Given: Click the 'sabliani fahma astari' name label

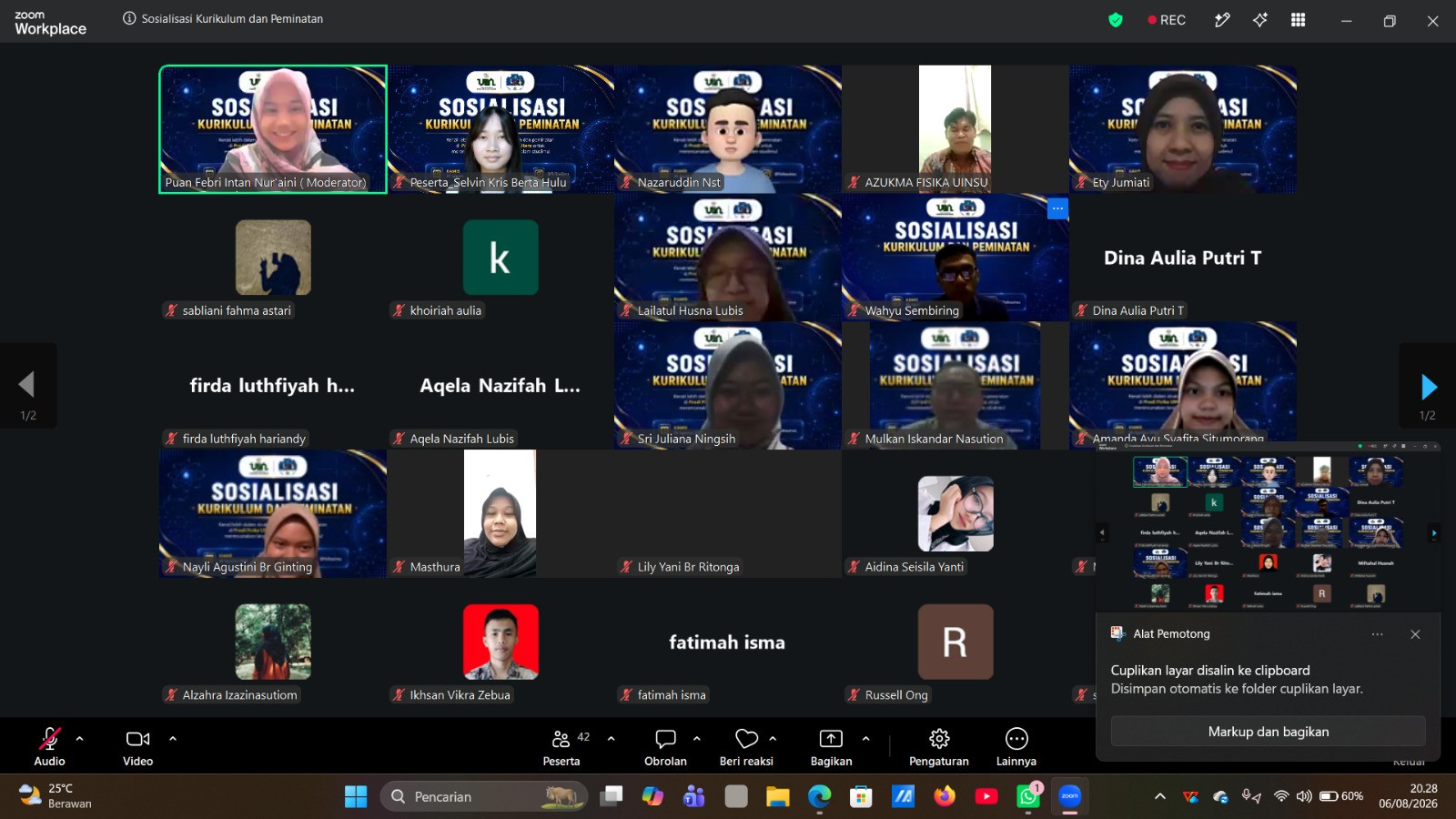Looking at the screenshot, I should tap(237, 310).
